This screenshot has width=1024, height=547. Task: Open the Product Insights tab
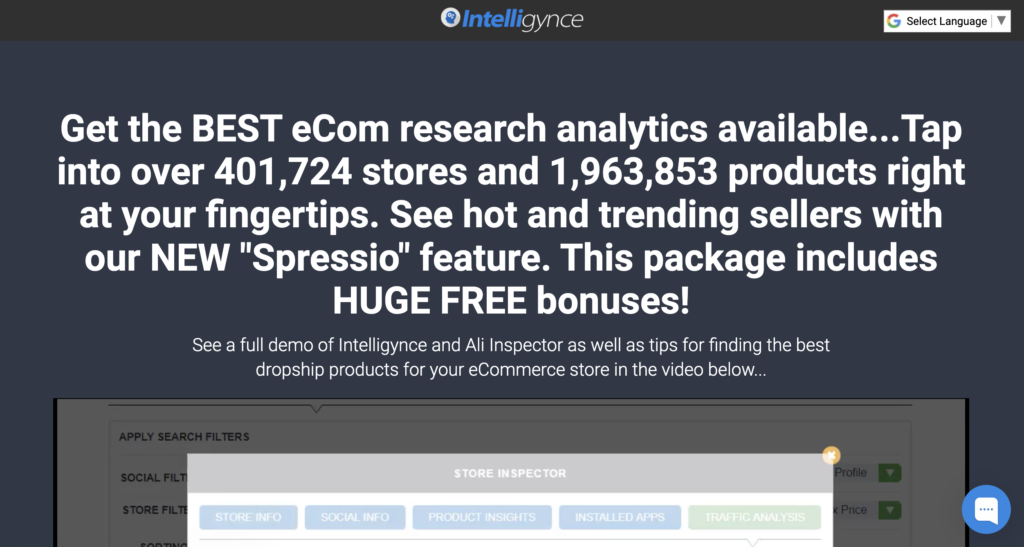click(482, 517)
